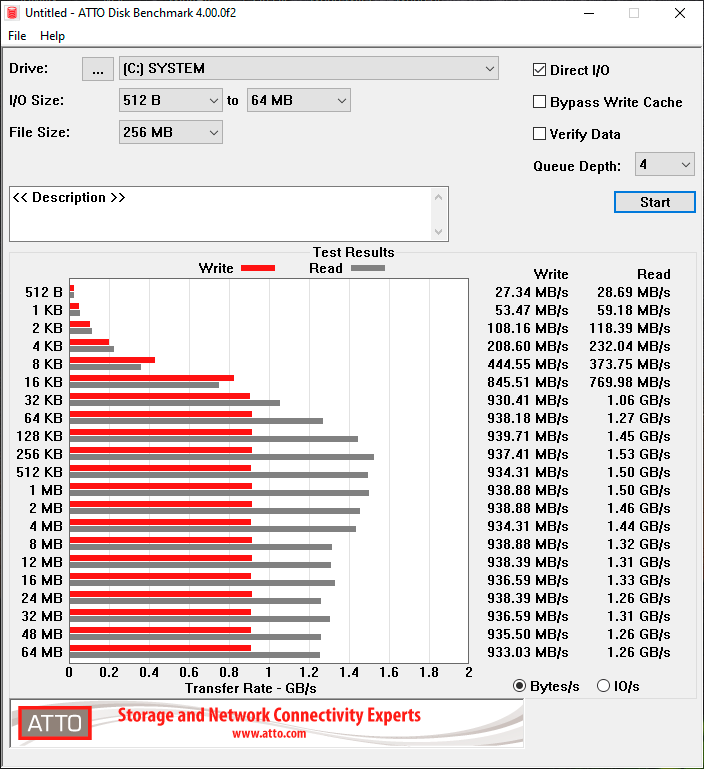Click the 845.51 MB/s write value
The width and height of the screenshot is (704, 769).
(527, 383)
